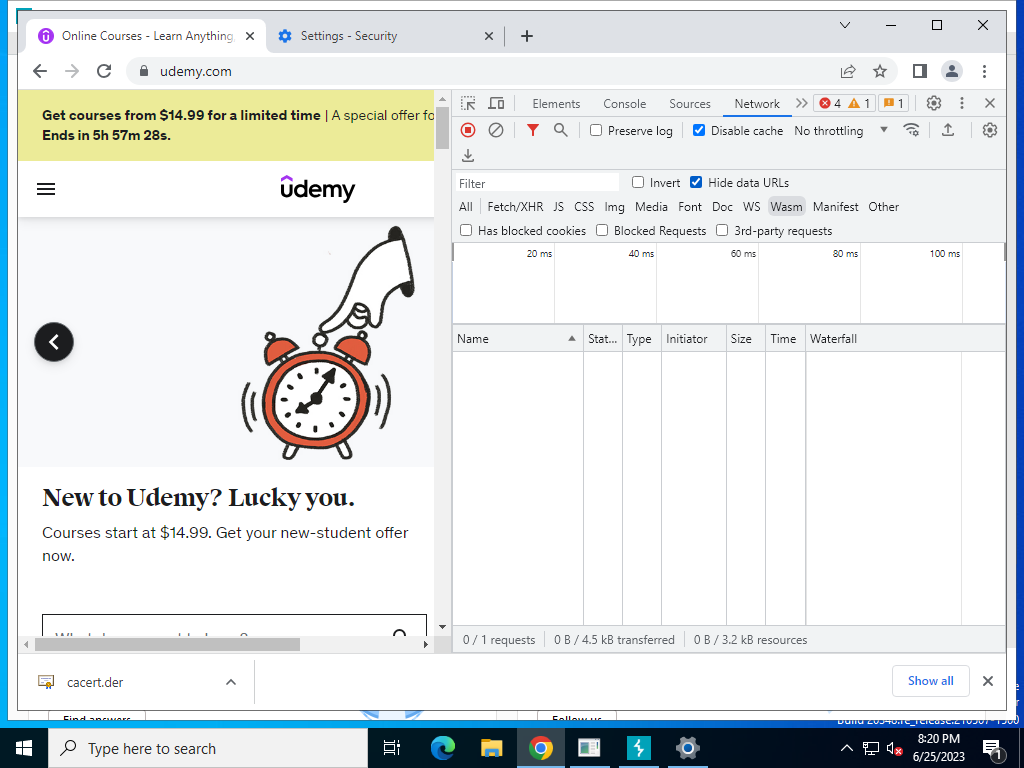Click the previous slide arrow button

[54, 342]
